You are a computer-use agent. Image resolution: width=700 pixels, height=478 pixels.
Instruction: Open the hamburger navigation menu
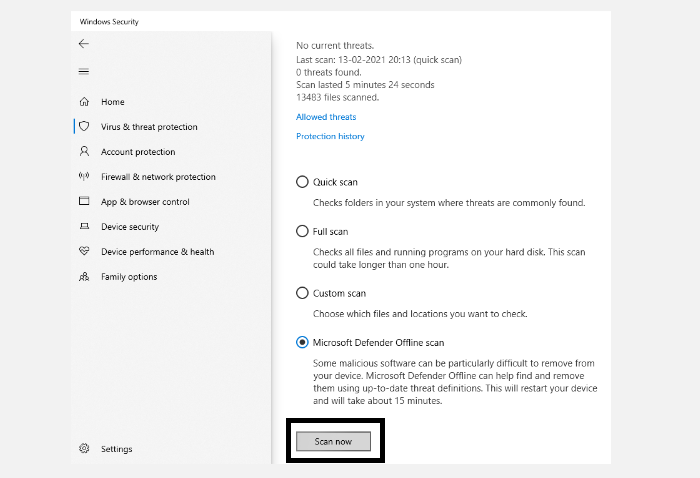pos(83,71)
